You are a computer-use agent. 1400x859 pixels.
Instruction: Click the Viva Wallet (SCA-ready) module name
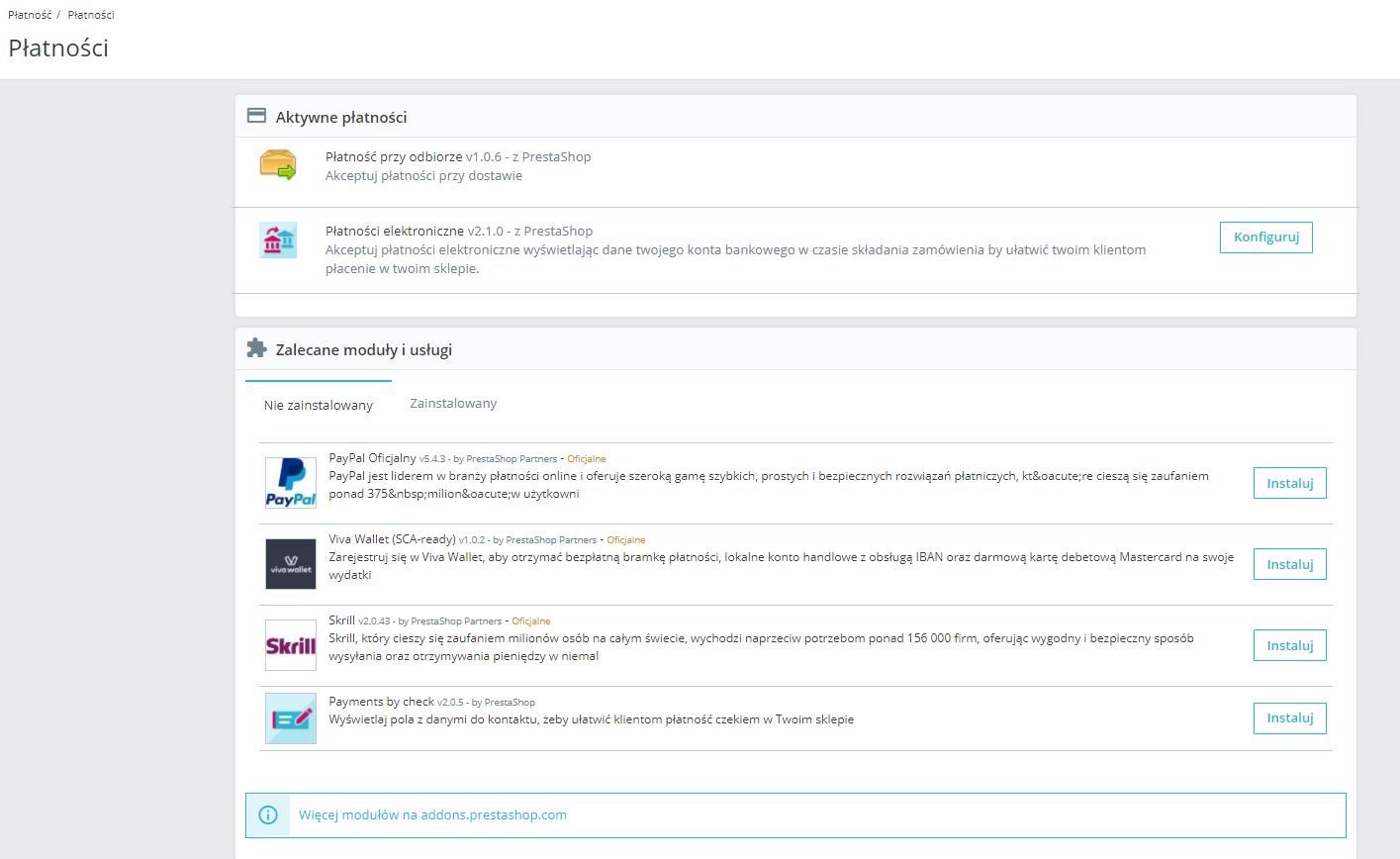point(392,539)
